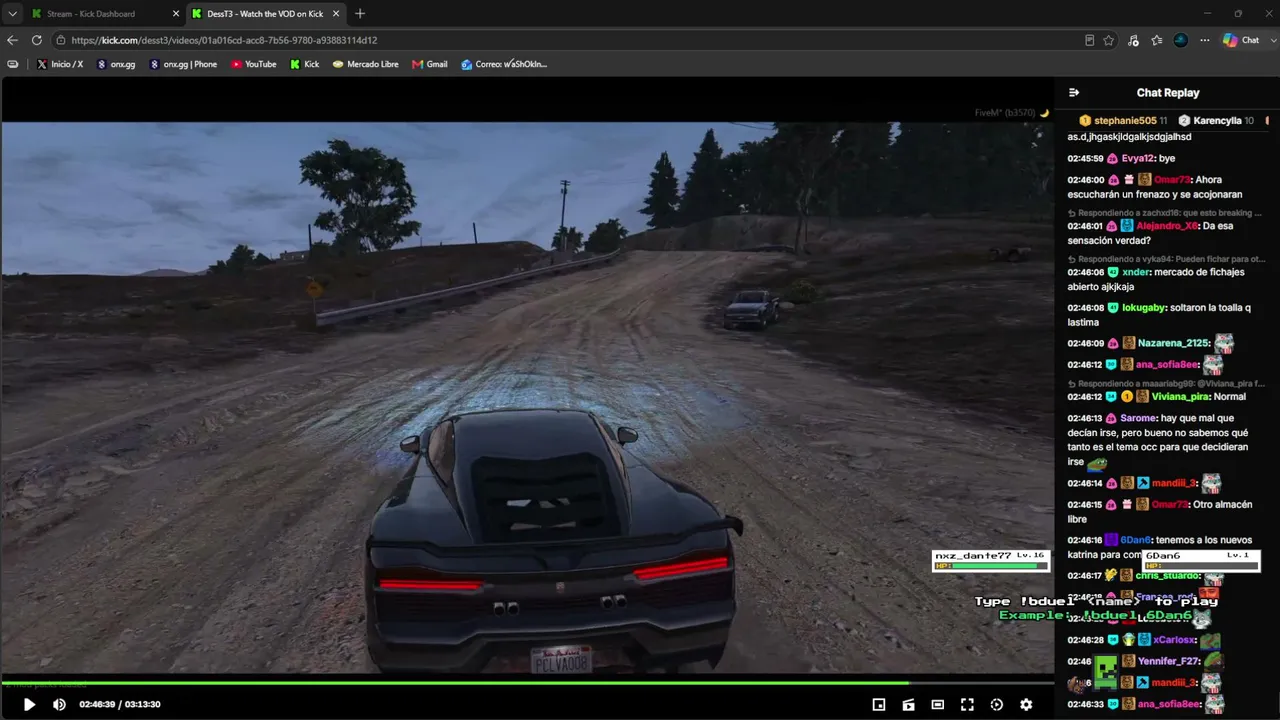1280x720 pixels.
Task: Select the DessT3 VOD on Kick tab
Action: point(264,14)
